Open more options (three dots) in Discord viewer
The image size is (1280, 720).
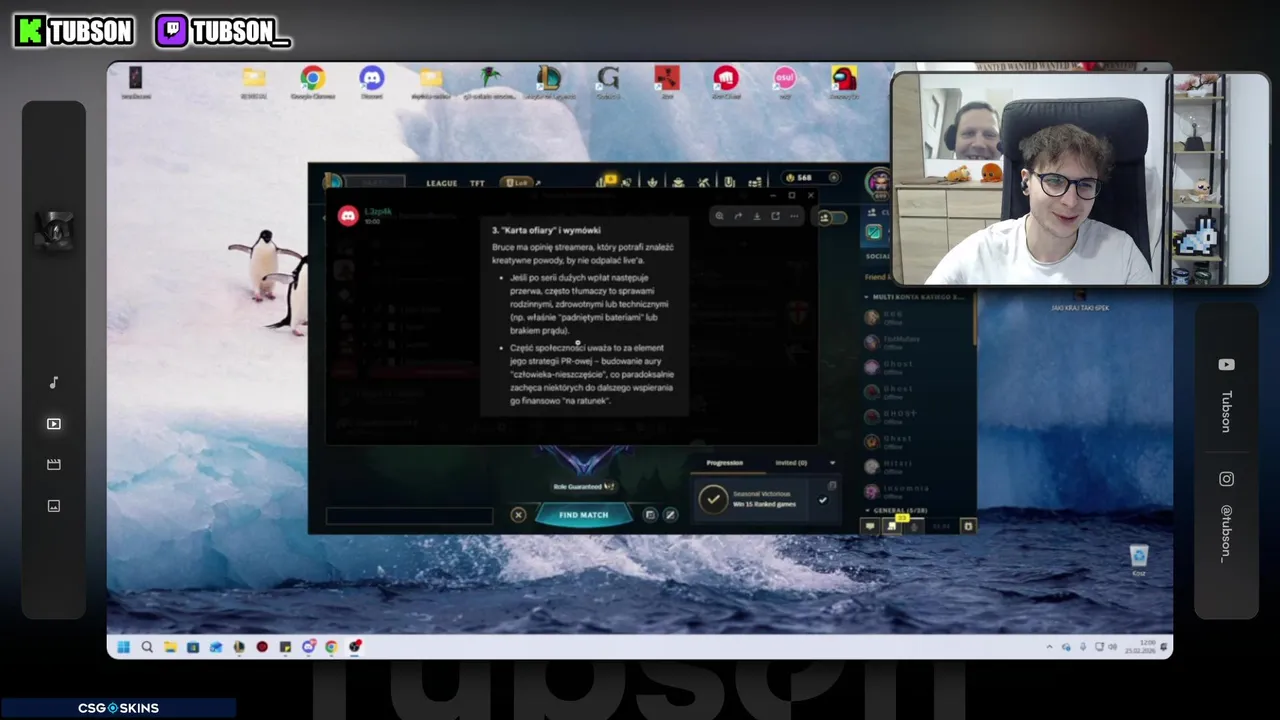[794, 216]
